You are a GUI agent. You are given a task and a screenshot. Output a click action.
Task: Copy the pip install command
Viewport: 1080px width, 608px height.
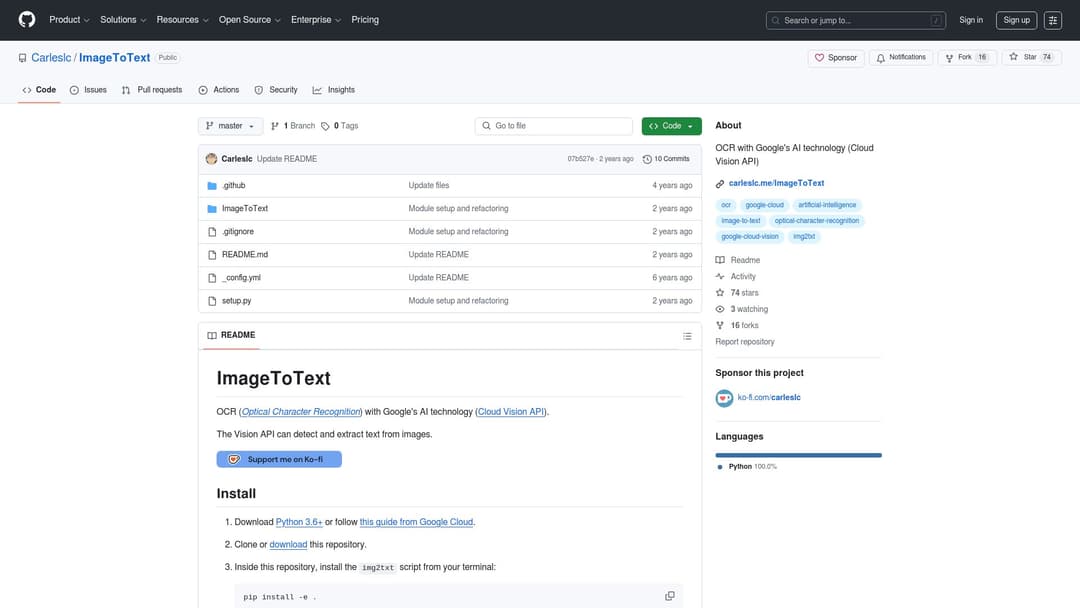(x=669, y=596)
